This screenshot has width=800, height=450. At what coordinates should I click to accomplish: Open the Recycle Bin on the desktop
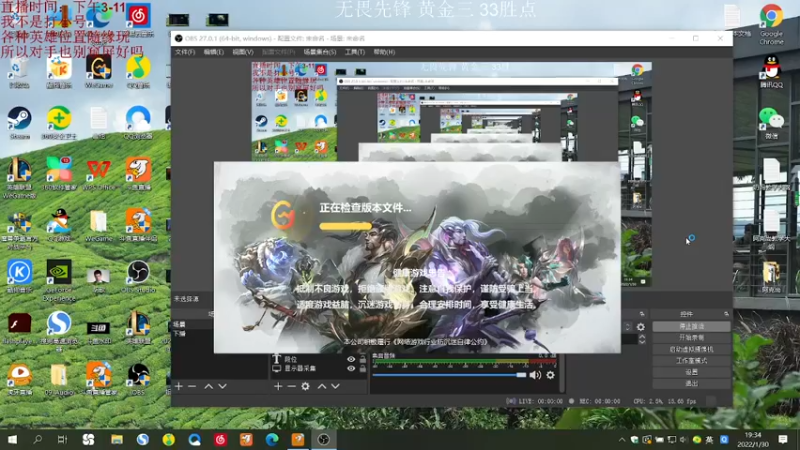tap(19, 72)
